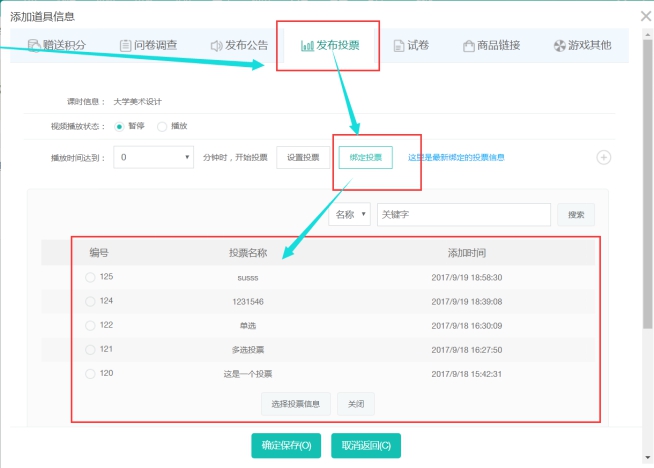The width and height of the screenshot is (654, 468).
Task: Click the 关键字 search input field
Action: pos(464,215)
